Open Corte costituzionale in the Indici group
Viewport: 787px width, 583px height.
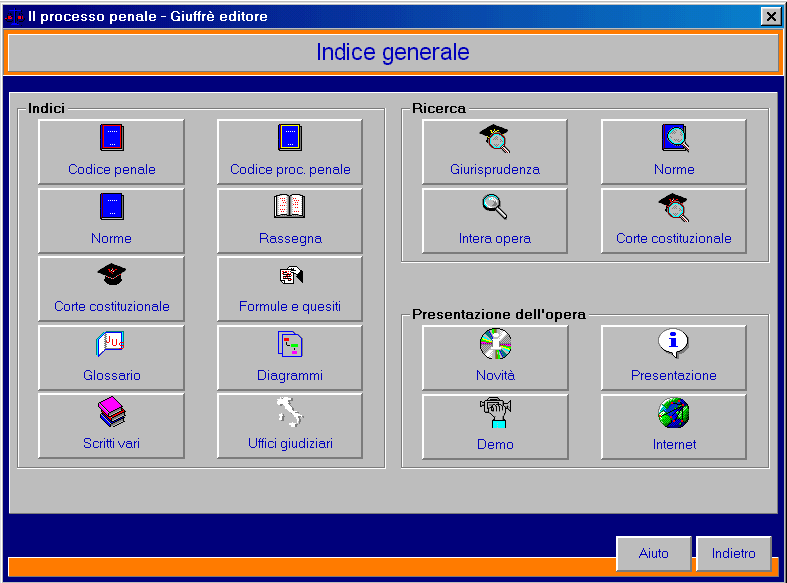(111, 288)
